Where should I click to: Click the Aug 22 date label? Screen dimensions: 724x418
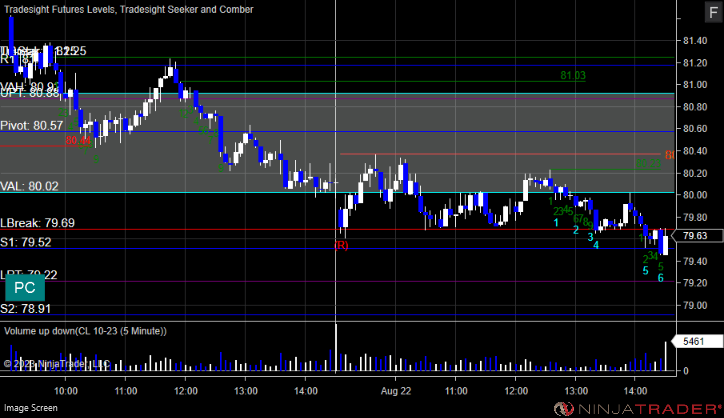coord(396,391)
